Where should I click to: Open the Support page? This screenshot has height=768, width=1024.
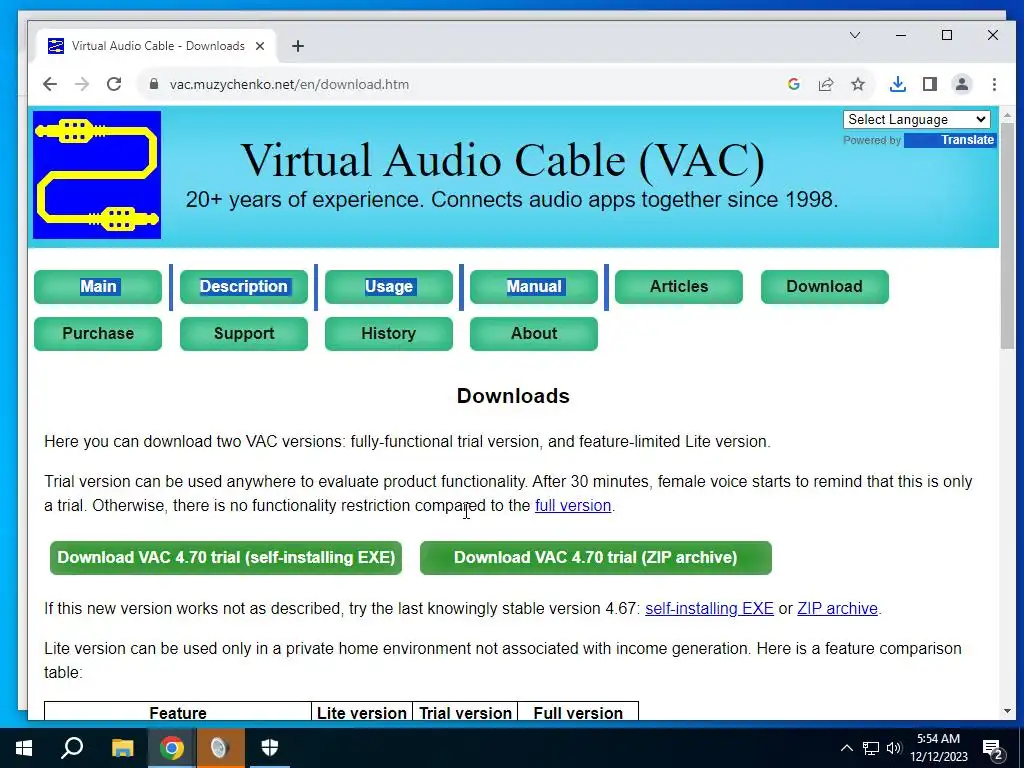[x=244, y=334]
